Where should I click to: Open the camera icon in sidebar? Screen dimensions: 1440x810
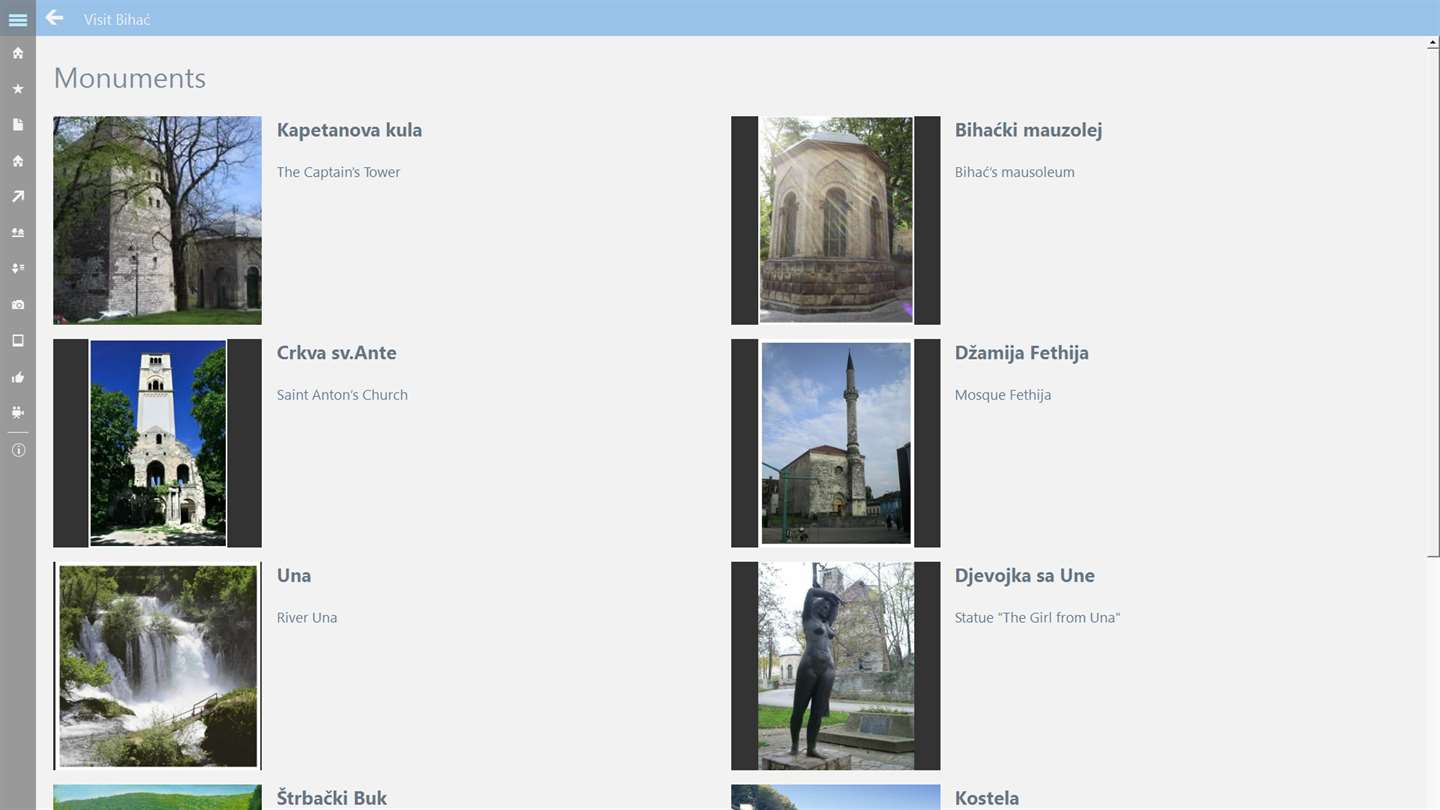(x=18, y=305)
